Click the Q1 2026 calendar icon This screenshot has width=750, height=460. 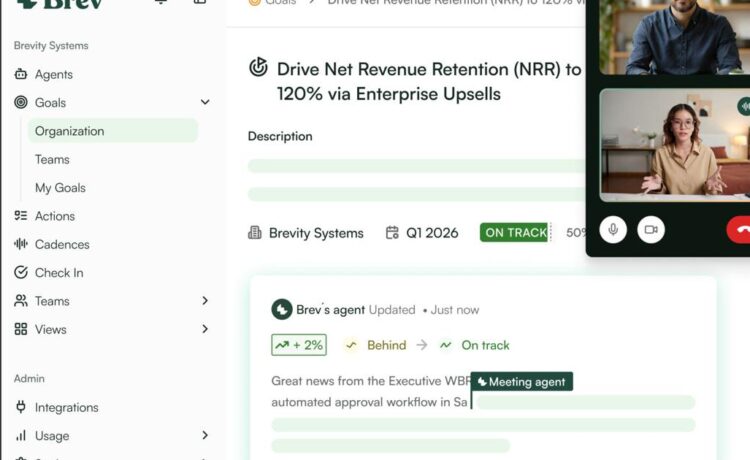coord(390,233)
